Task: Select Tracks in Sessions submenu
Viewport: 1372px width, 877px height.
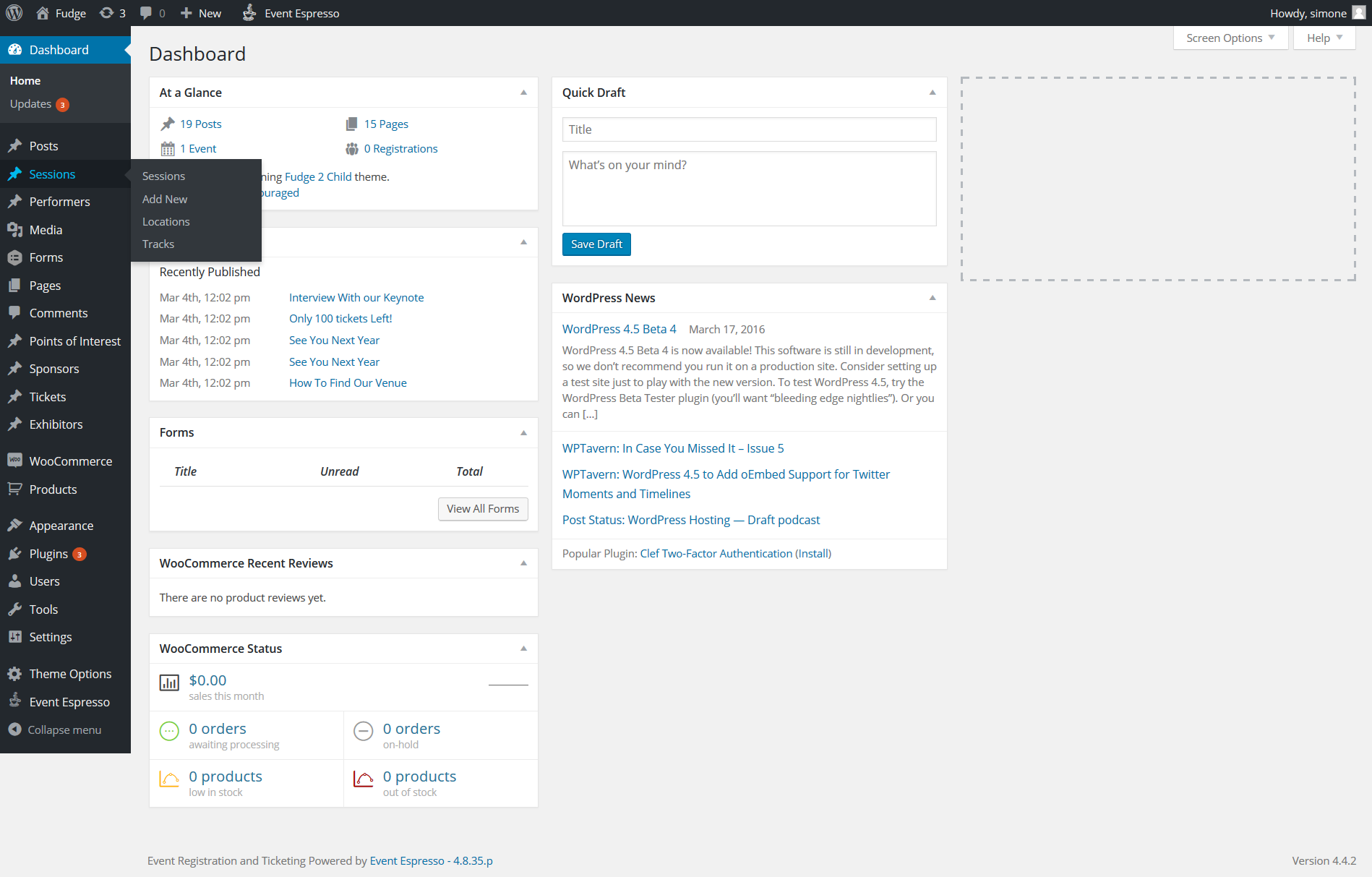Action: (158, 244)
